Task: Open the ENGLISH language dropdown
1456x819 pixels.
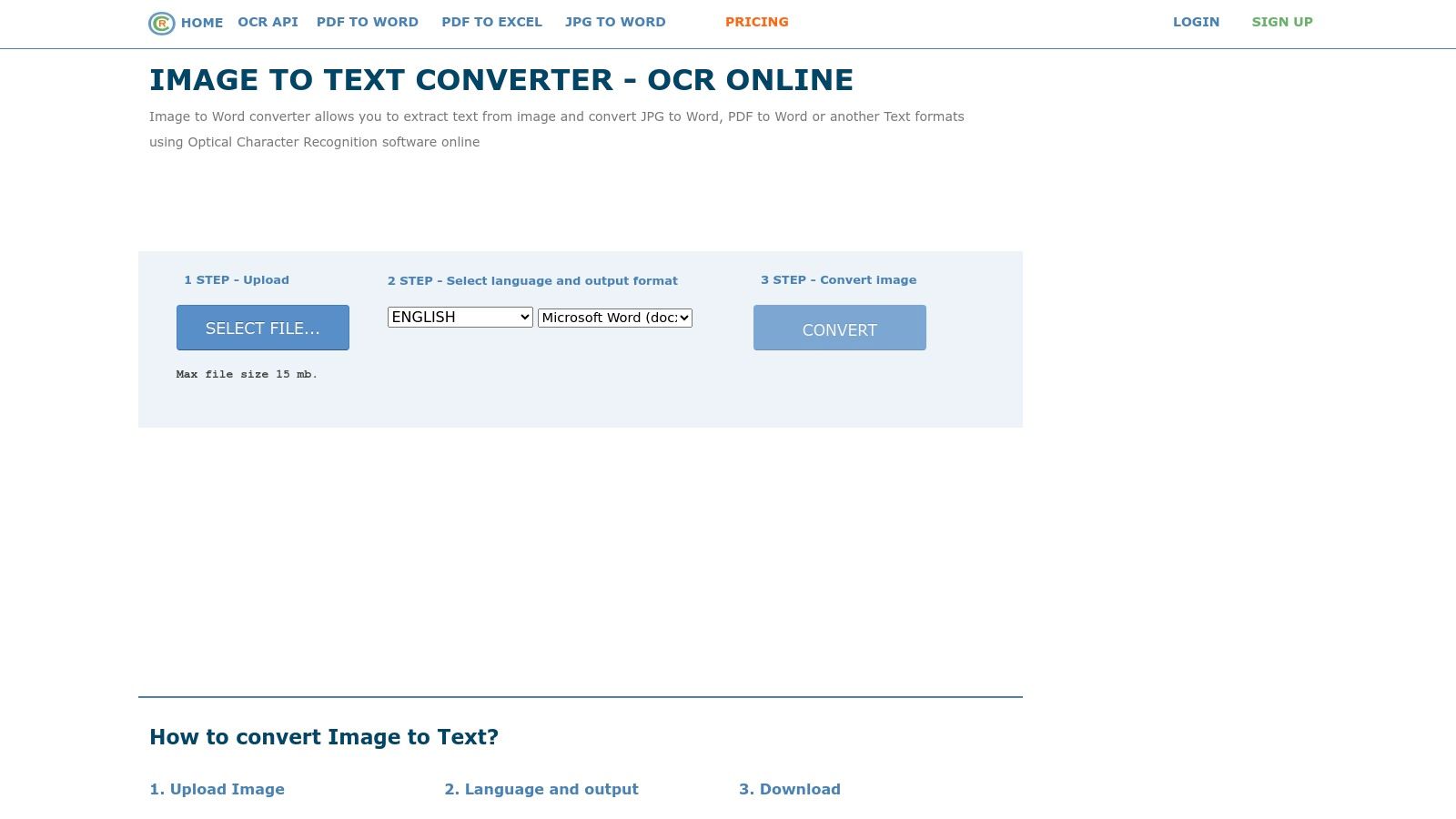Action: click(x=460, y=318)
